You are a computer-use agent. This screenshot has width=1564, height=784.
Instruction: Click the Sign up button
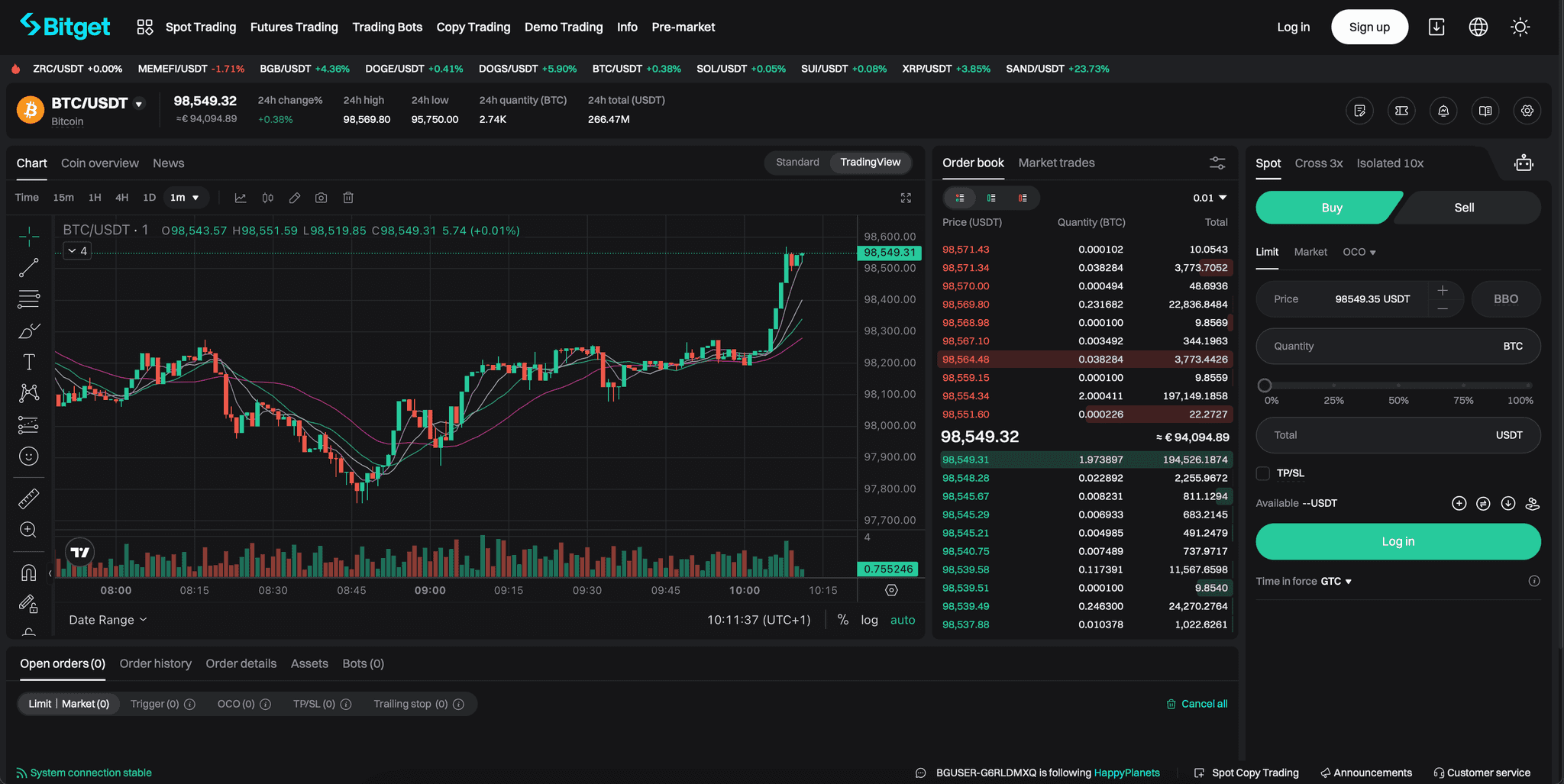click(x=1369, y=26)
